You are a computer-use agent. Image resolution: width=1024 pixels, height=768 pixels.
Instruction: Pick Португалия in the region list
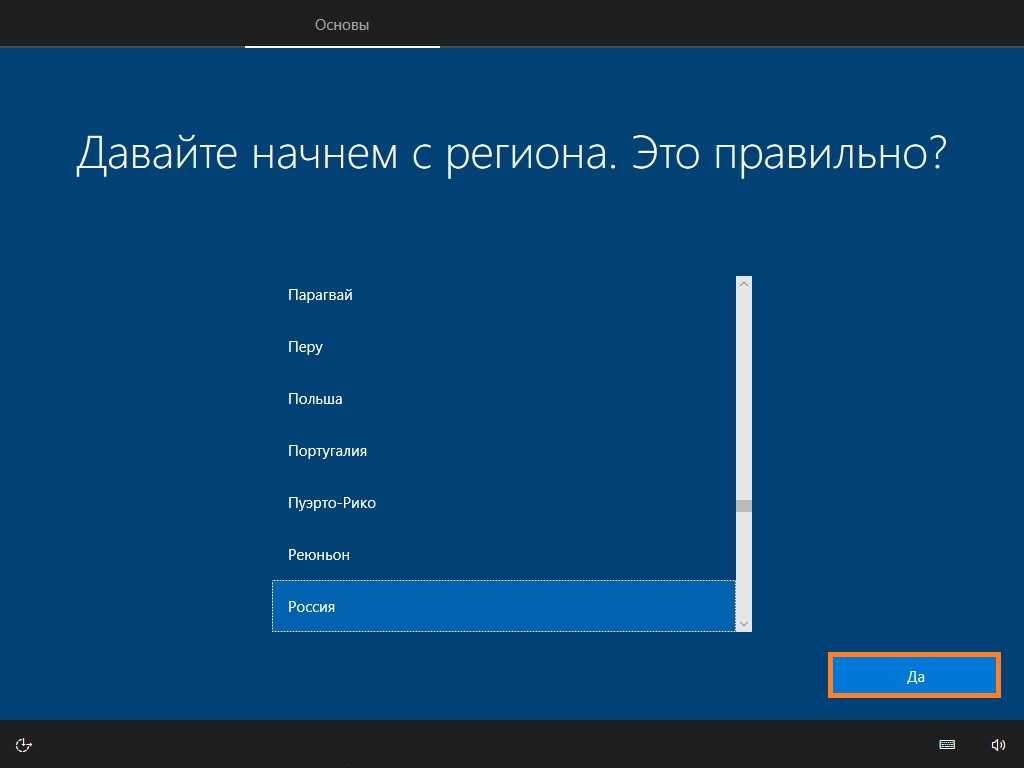pos(327,451)
